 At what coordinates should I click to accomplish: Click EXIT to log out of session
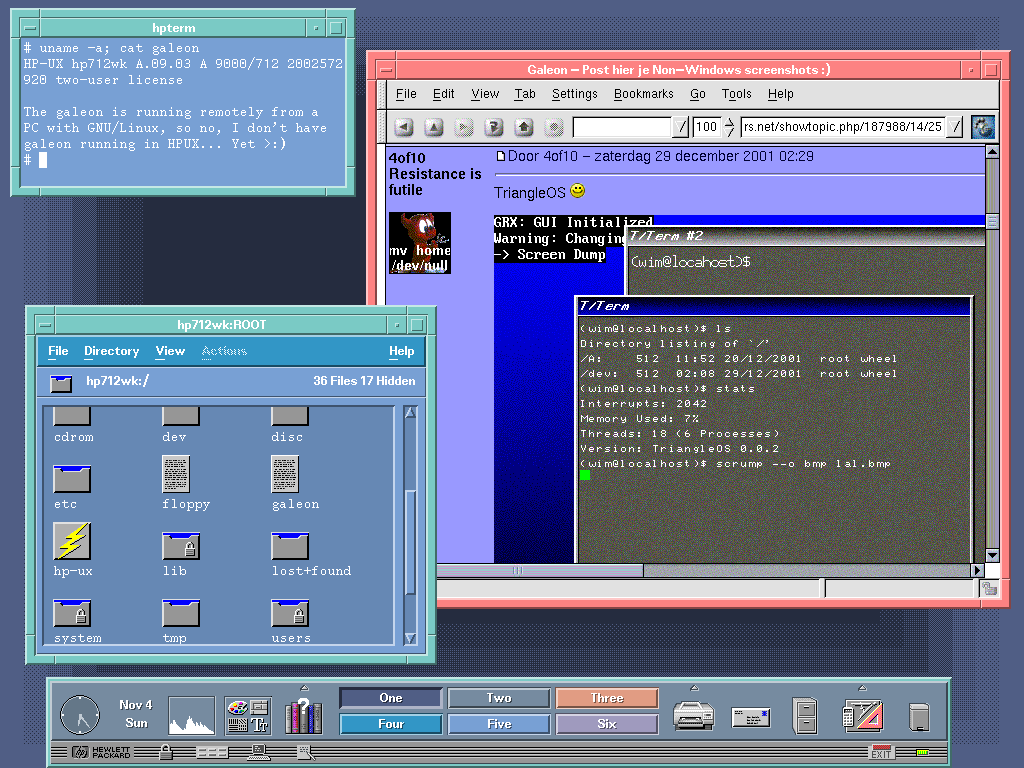click(881, 752)
